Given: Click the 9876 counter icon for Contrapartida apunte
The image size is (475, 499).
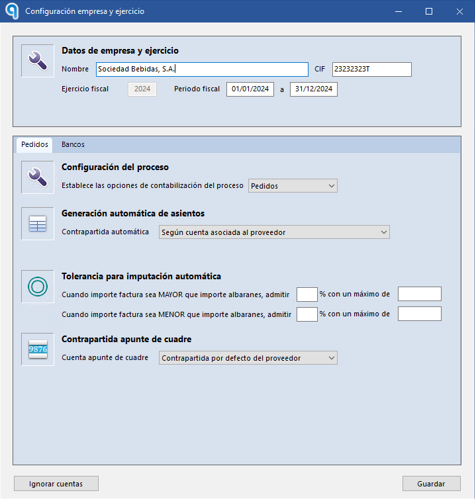Looking at the screenshot, I should 38,349.
